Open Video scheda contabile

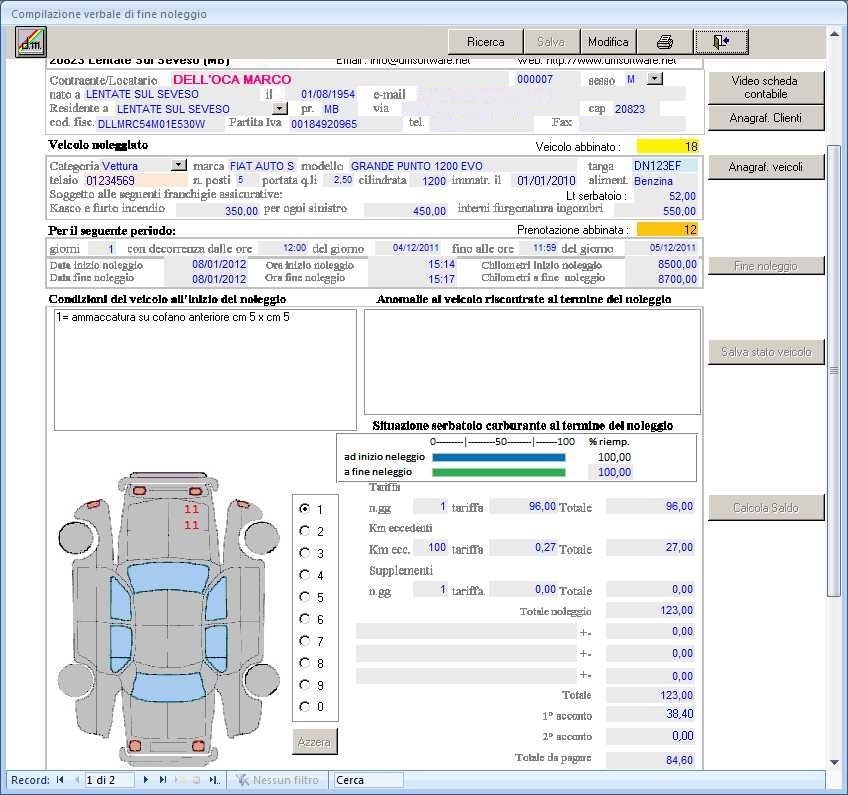click(x=765, y=87)
